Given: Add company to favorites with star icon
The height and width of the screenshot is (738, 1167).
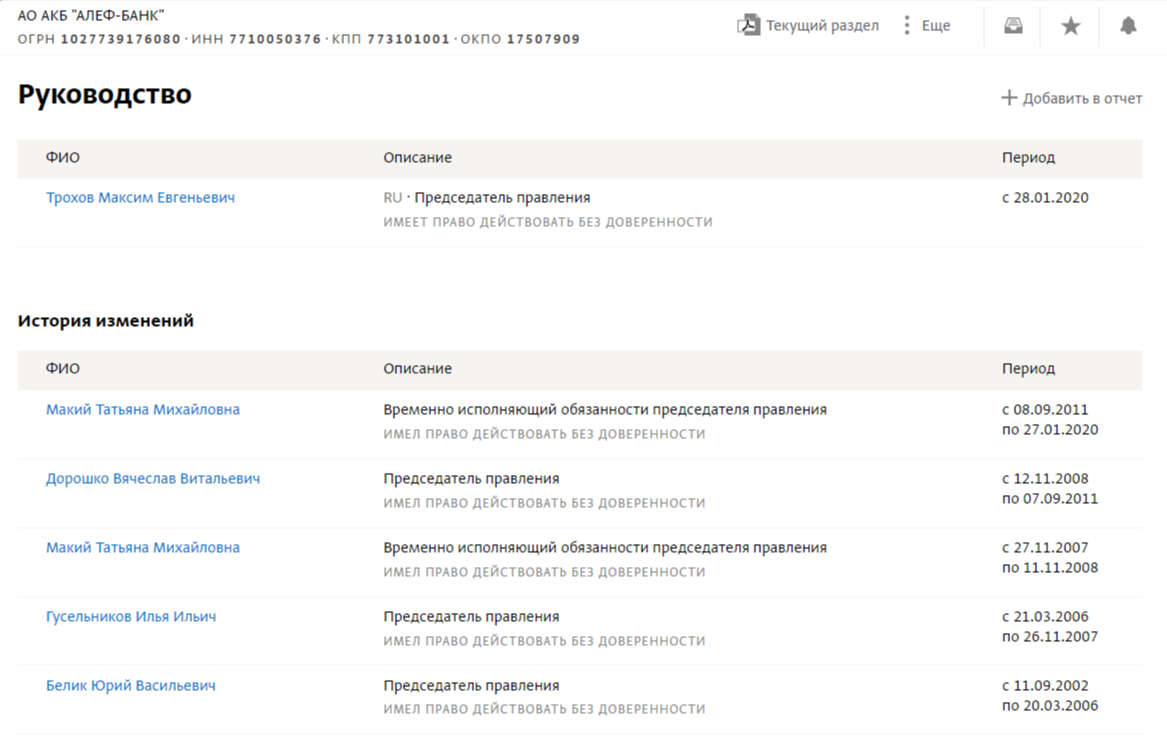Looking at the screenshot, I should pyautogui.click(x=1071, y=27).
